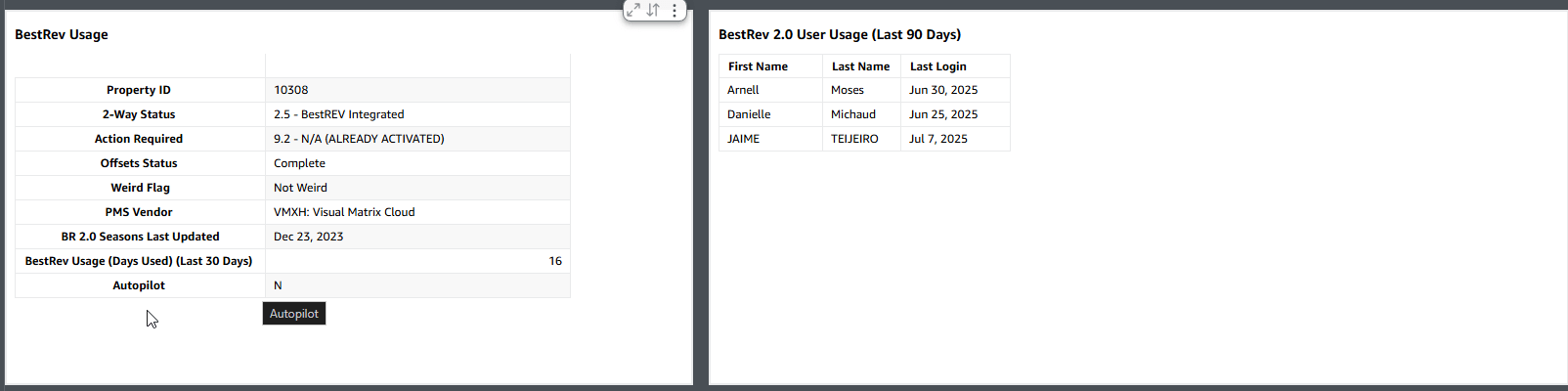Image resolution: width=1568 pixels, height=391 pixels.
Task: Select last name TEIJEIRO
Action: pyautogui.click(x=854, y=139)
